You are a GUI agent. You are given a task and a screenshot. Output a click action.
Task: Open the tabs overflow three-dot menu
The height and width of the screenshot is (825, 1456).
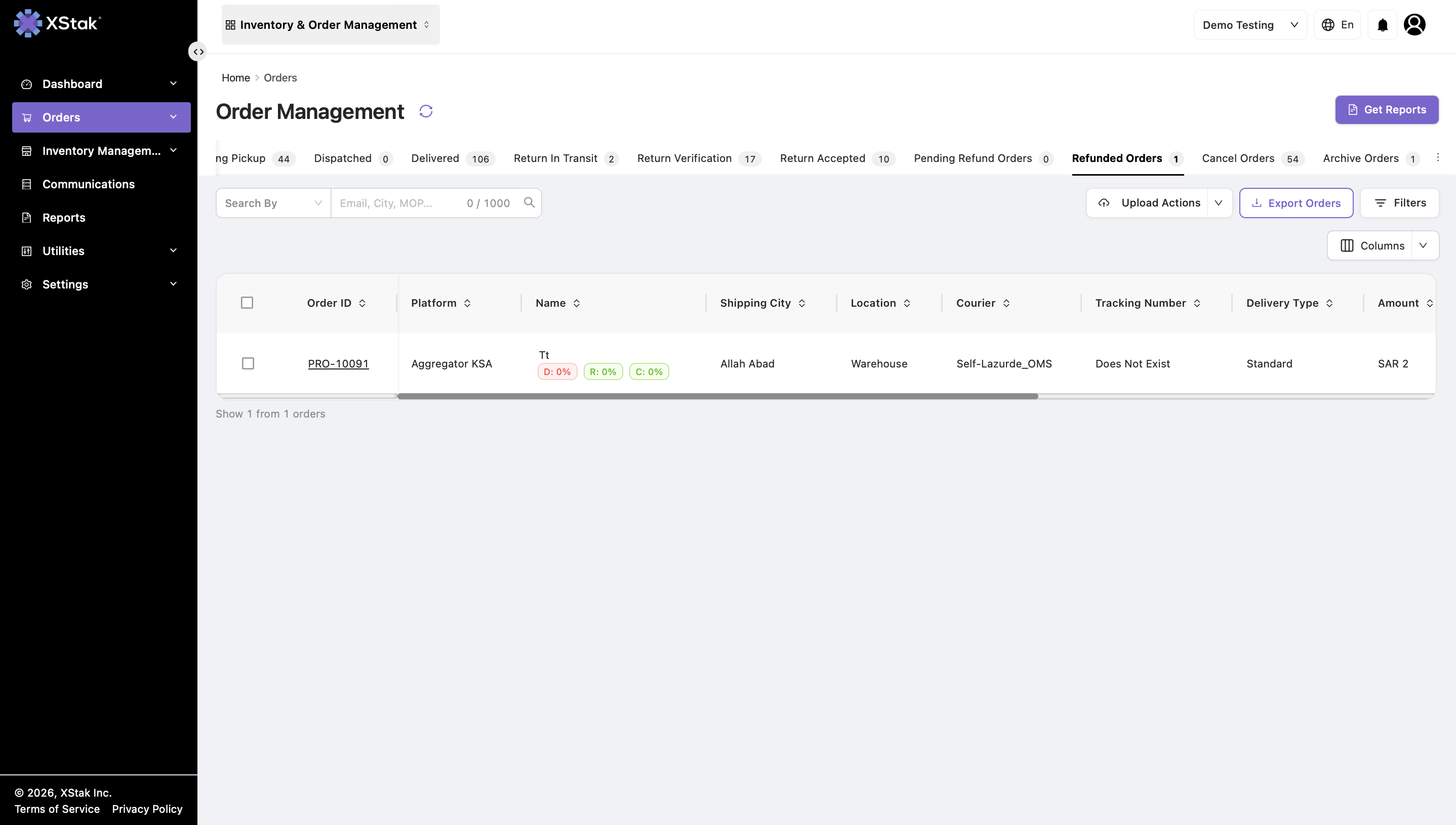[x=1437, y=157]
